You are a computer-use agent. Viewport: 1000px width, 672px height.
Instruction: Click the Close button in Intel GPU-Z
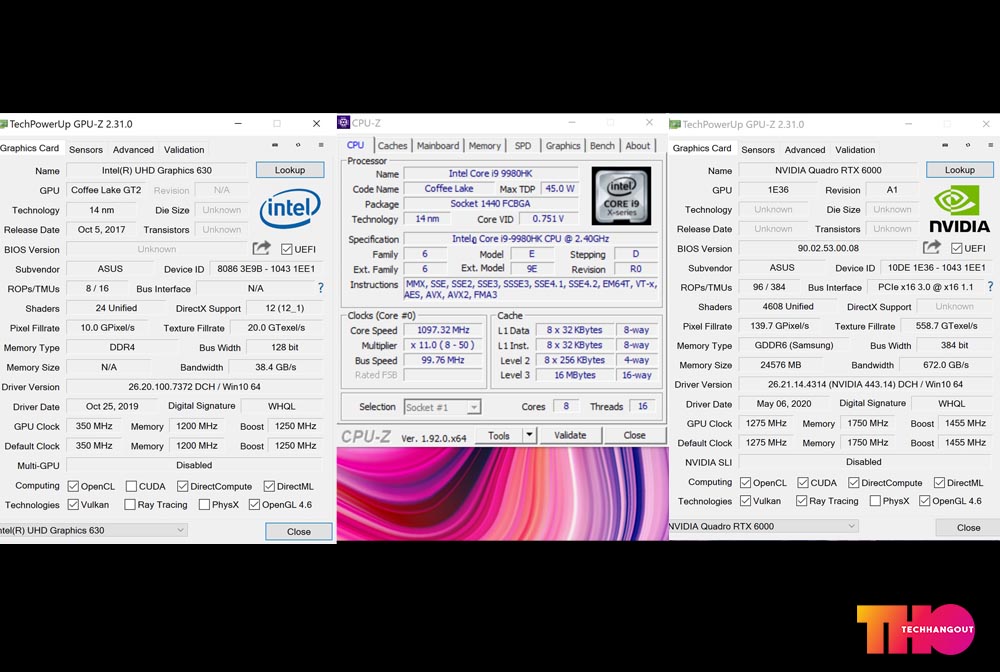[298, 531]
